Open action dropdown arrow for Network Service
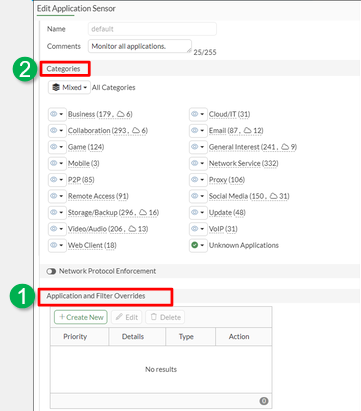The width and height of the screenshot is (361, 411). click(x=202, y=163)
